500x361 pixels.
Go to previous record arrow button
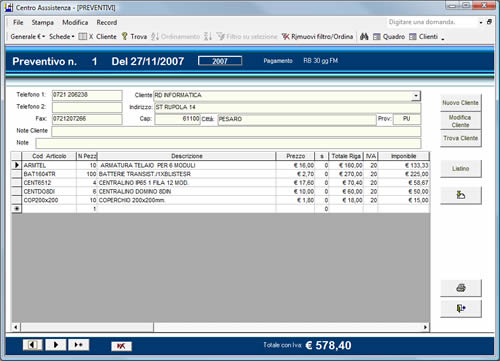coord(32,345)
